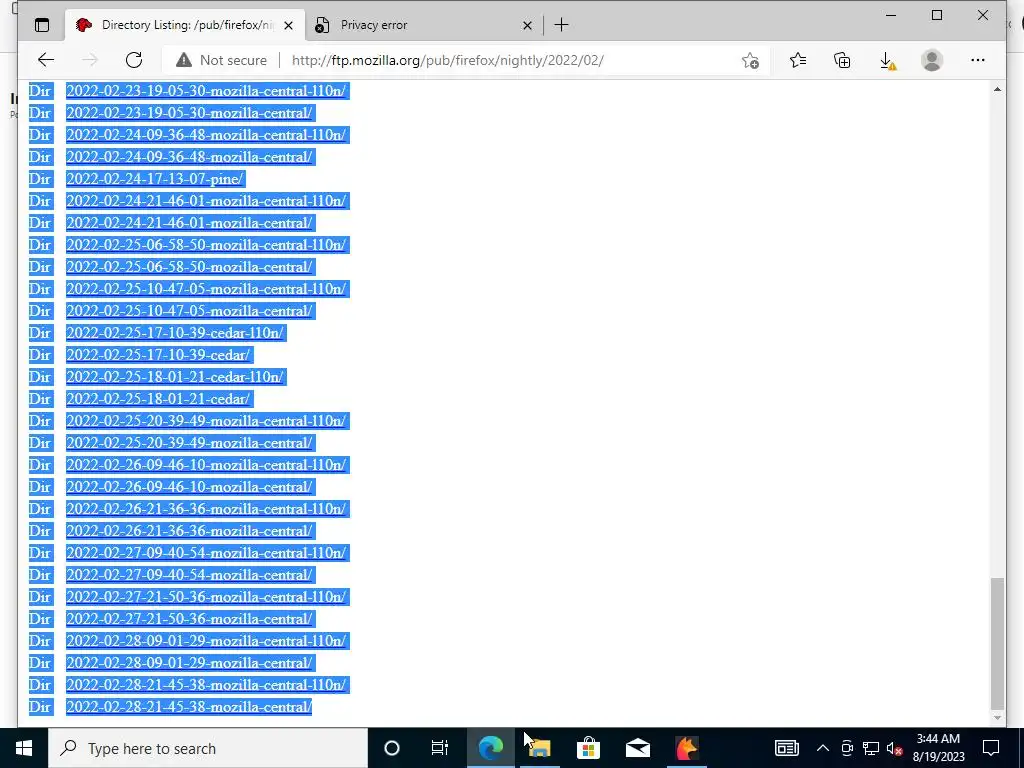Open 2022-02-28-09-01-29-mozilla-central/ link
1024x768 pixels.
point(189,663)
